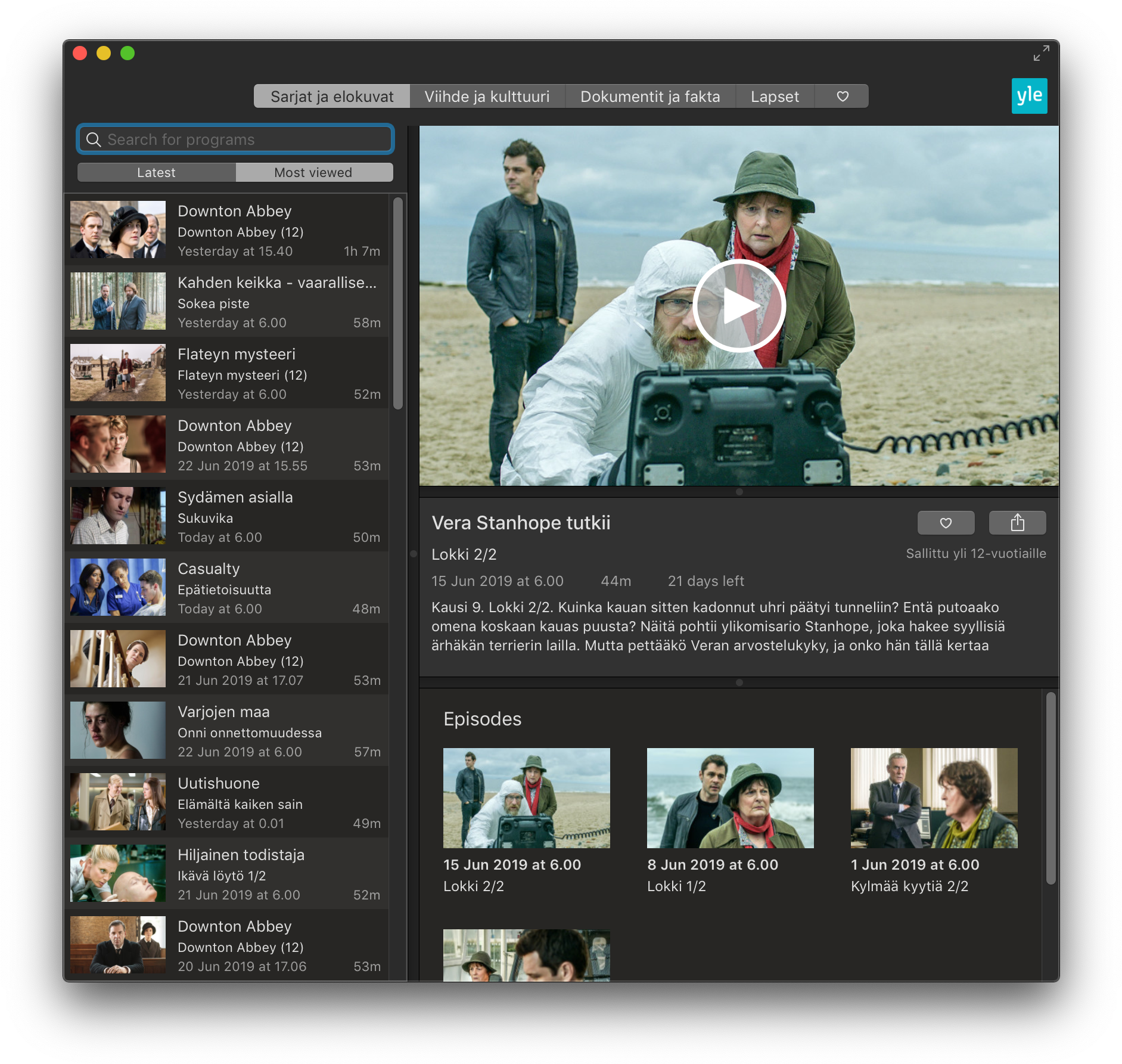Click the splitter handle above Episodes
Viewport: 1122px width, 1064px height.
coord(739,683)
